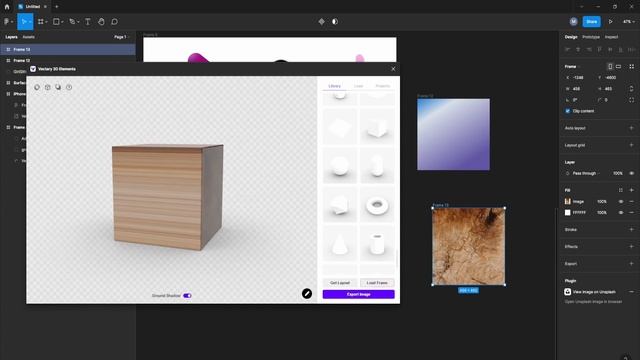
Task: Add an effect with plus icon
Action: (x=631, y=247)
